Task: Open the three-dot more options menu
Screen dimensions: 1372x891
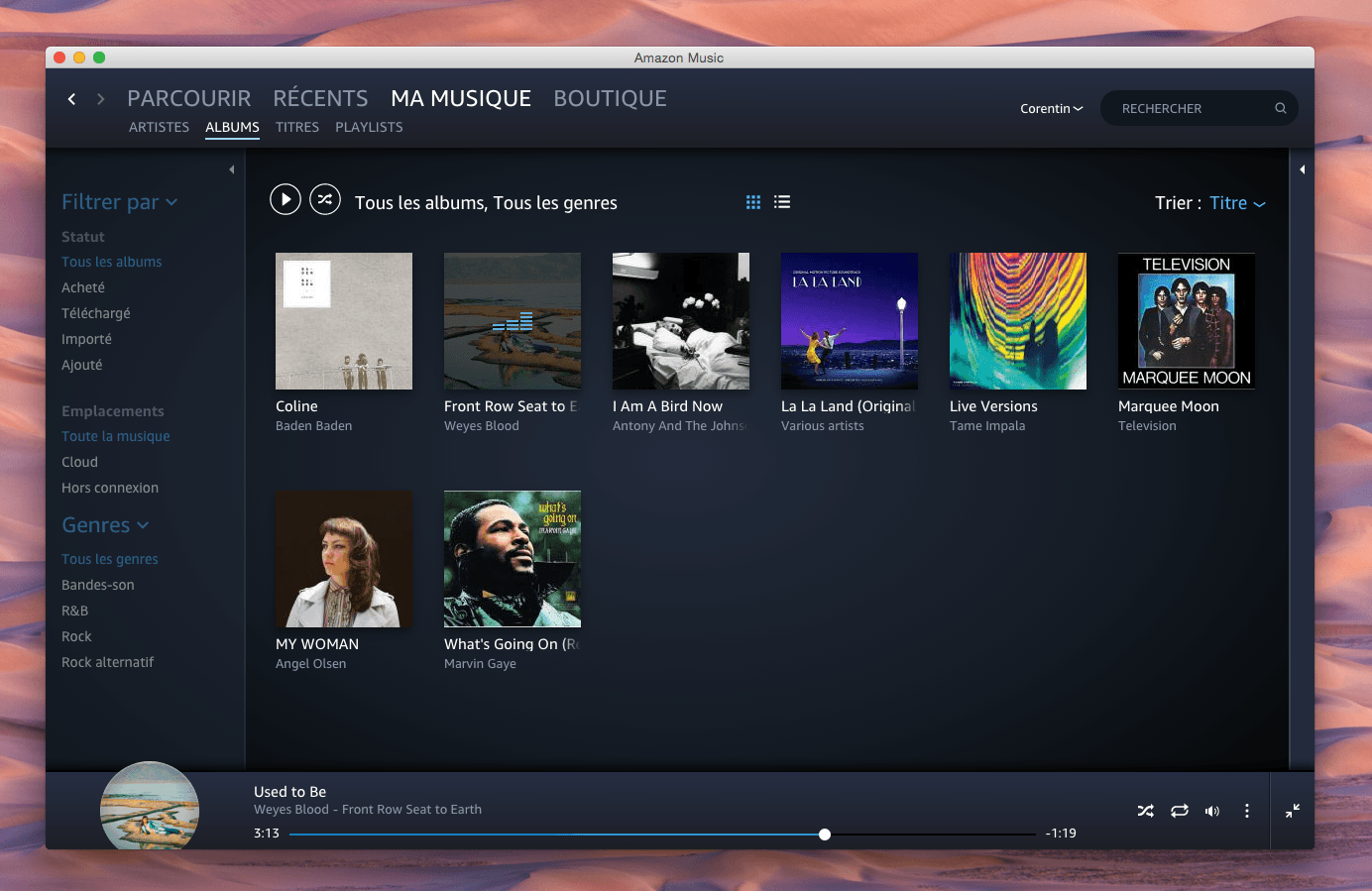Action: (x=1246, y=811)
